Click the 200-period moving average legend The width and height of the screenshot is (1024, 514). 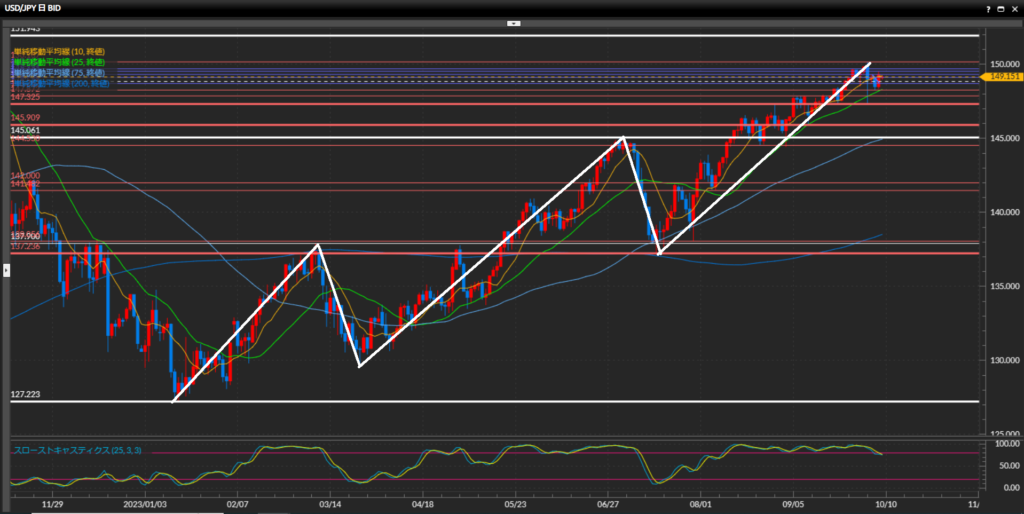(x=58, y=84)
